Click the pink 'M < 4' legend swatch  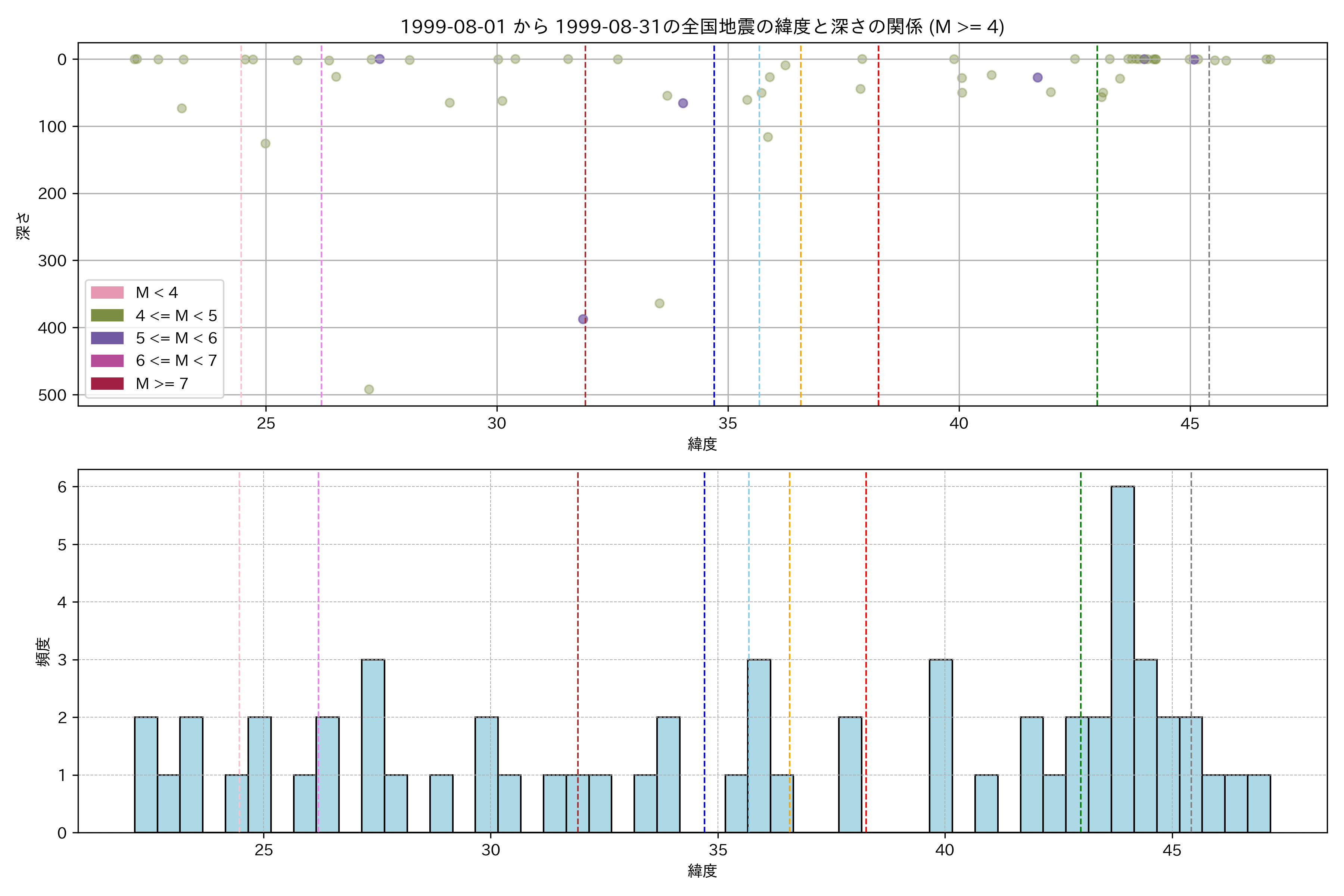pos(107,293)
